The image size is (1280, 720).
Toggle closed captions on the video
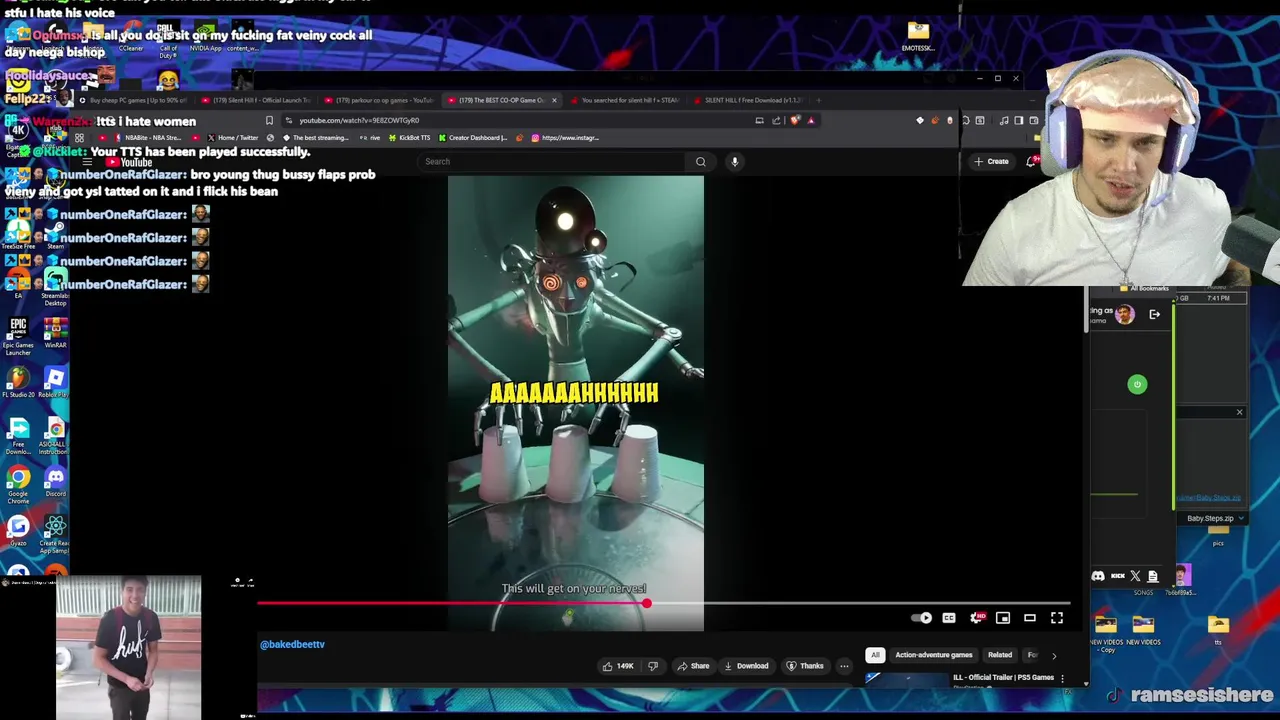click(949, 618)
